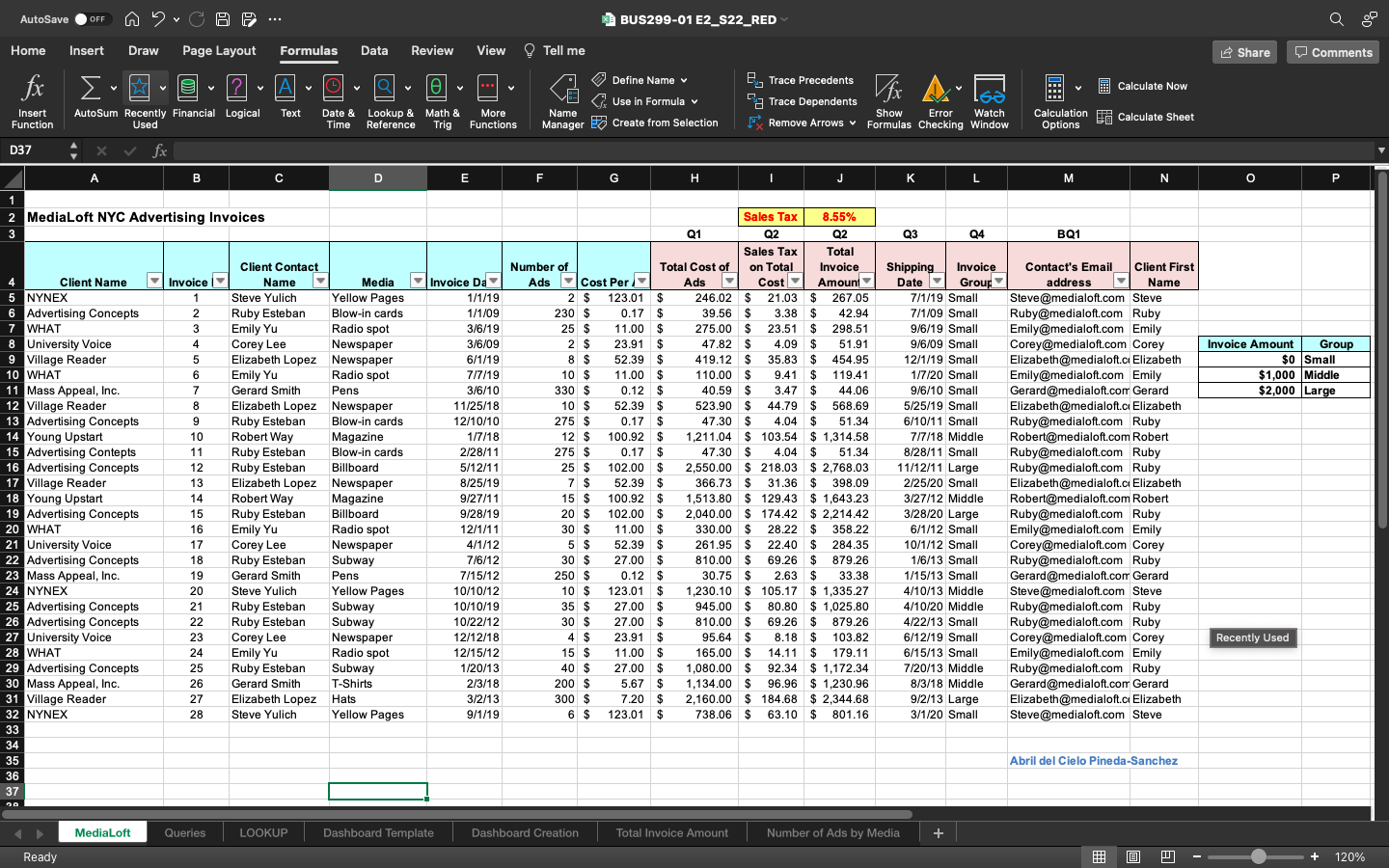Click the Error Checking icon

[936, 89]
